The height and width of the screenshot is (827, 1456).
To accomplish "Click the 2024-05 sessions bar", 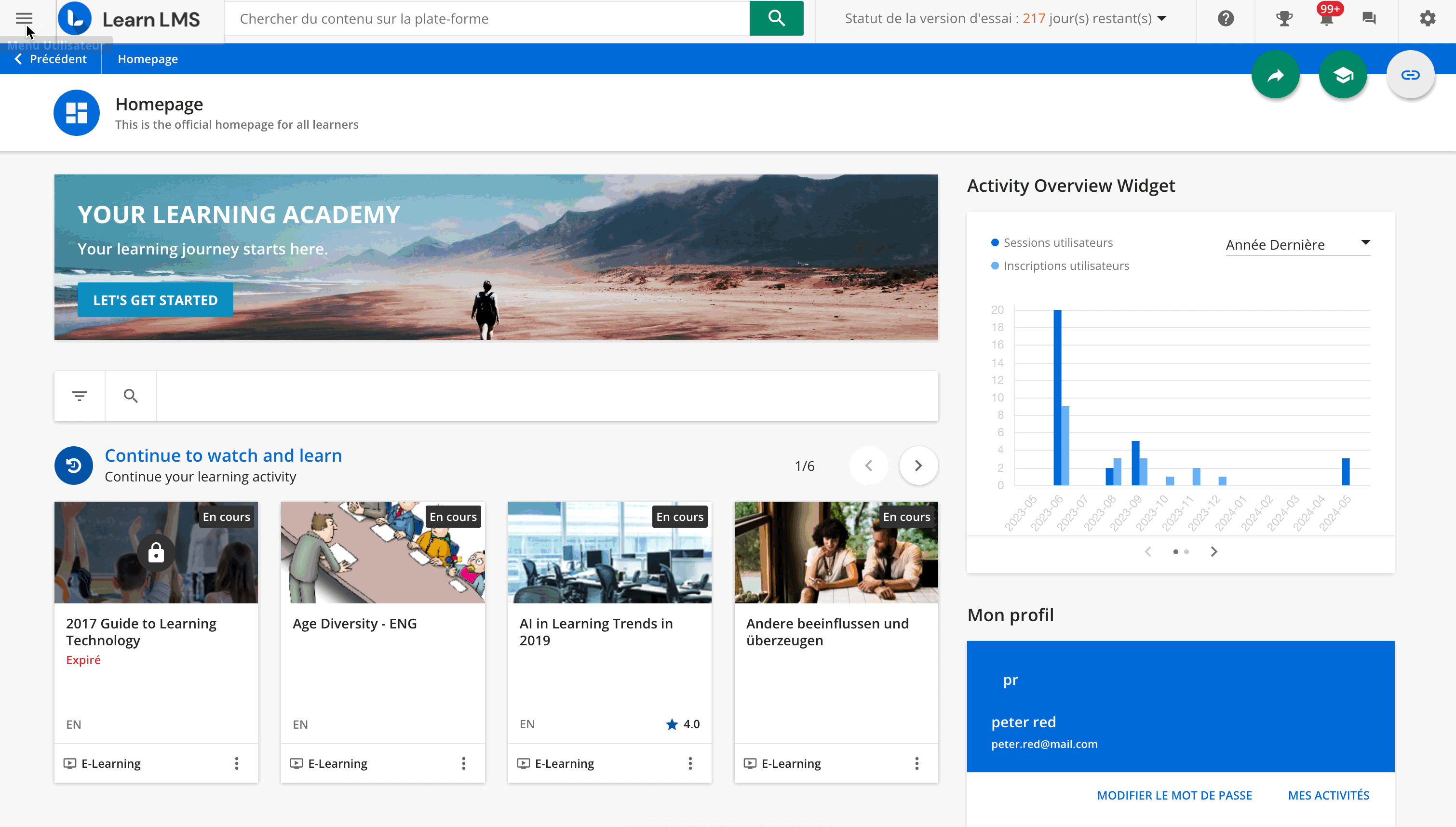I will pyautogui.click(x=1346, y=471).
